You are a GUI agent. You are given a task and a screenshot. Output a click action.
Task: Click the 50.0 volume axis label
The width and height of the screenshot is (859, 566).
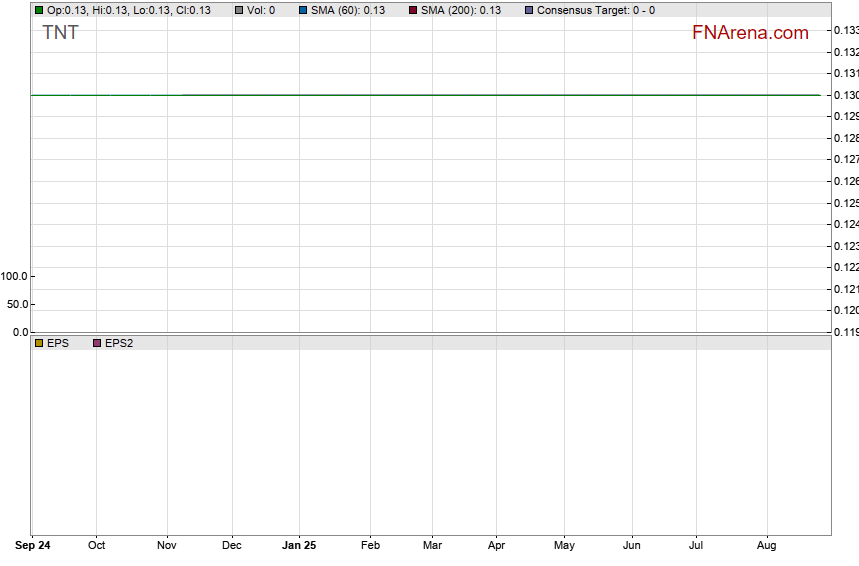click(17, 304)
